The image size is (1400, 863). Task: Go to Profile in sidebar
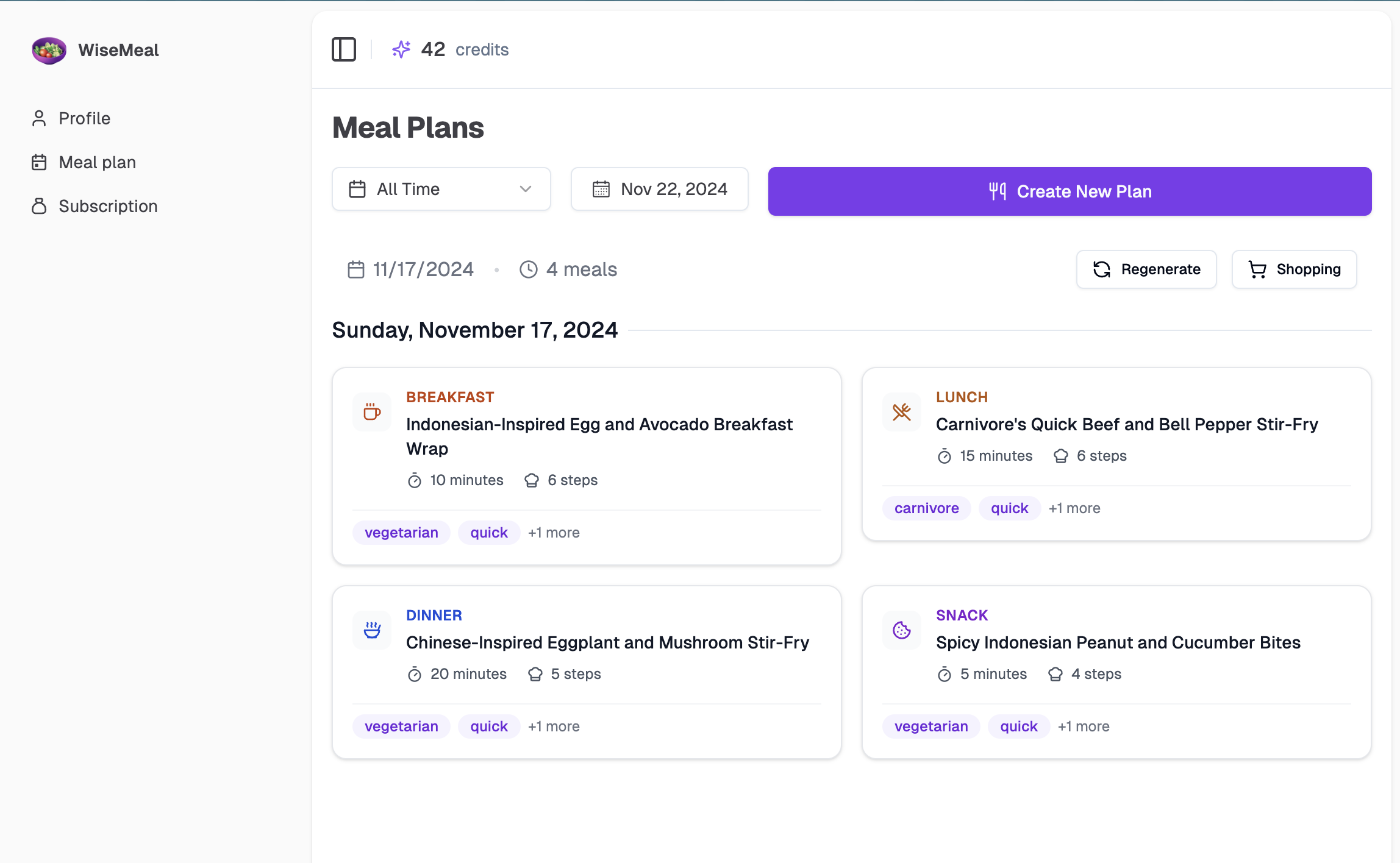coord(84,118)
